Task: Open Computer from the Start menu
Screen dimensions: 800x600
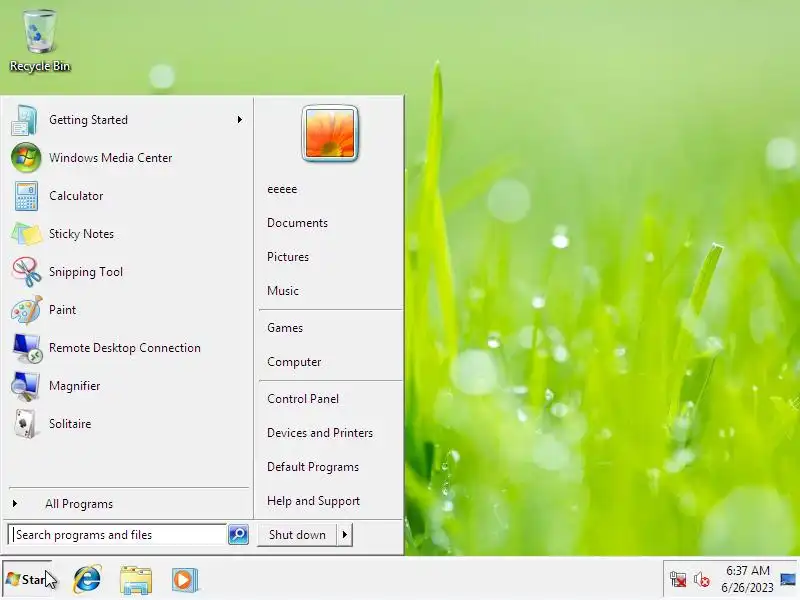Action: click(x=294, y=362)
